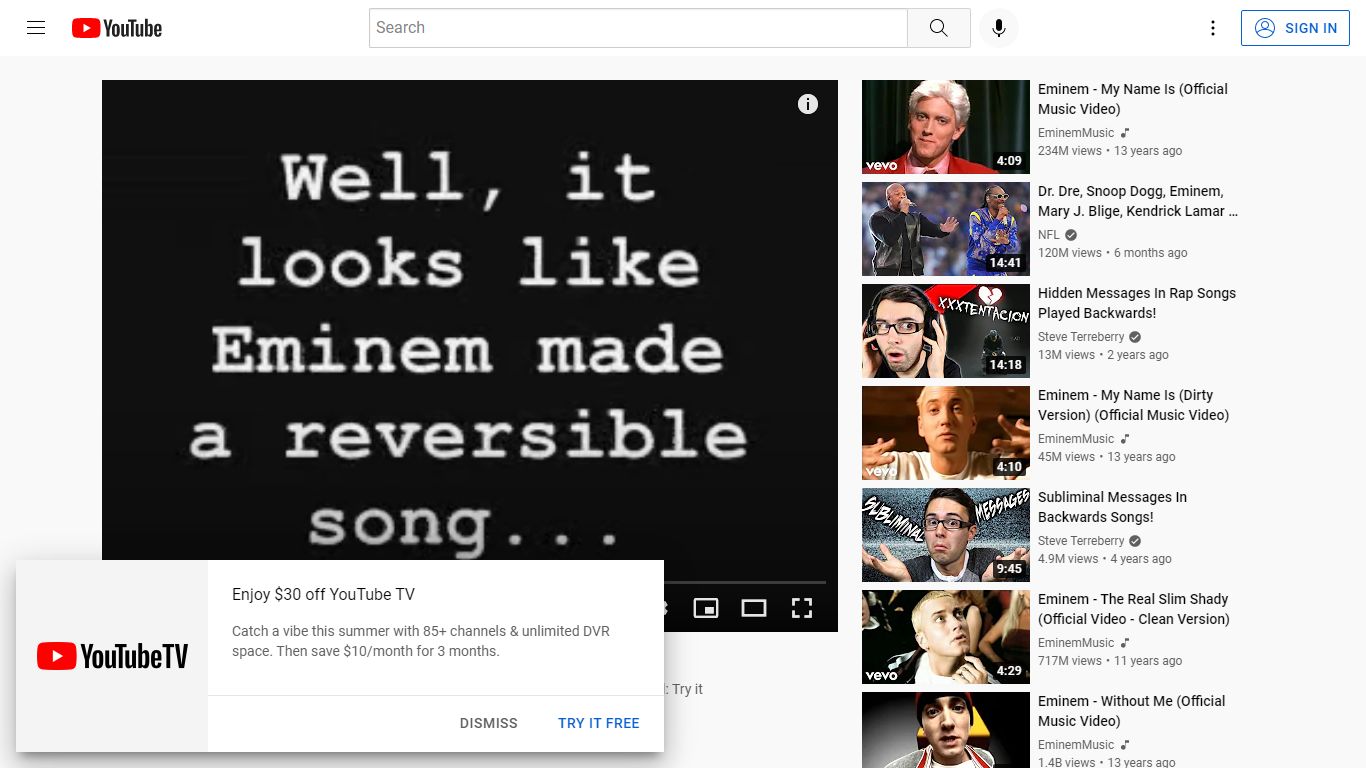Click title 'Eminem - My Name Is (Official Music Video)'
This screenshot has width=1366, height=768.
[x=1133, y=99]
